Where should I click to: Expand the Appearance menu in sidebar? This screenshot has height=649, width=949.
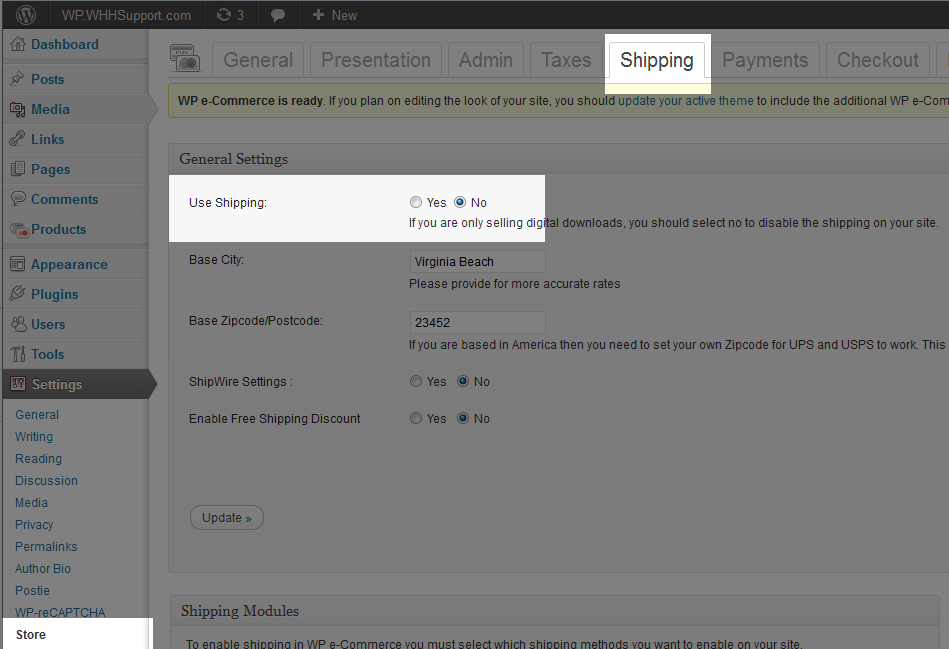pyautogui.click(x=68, y=264)
